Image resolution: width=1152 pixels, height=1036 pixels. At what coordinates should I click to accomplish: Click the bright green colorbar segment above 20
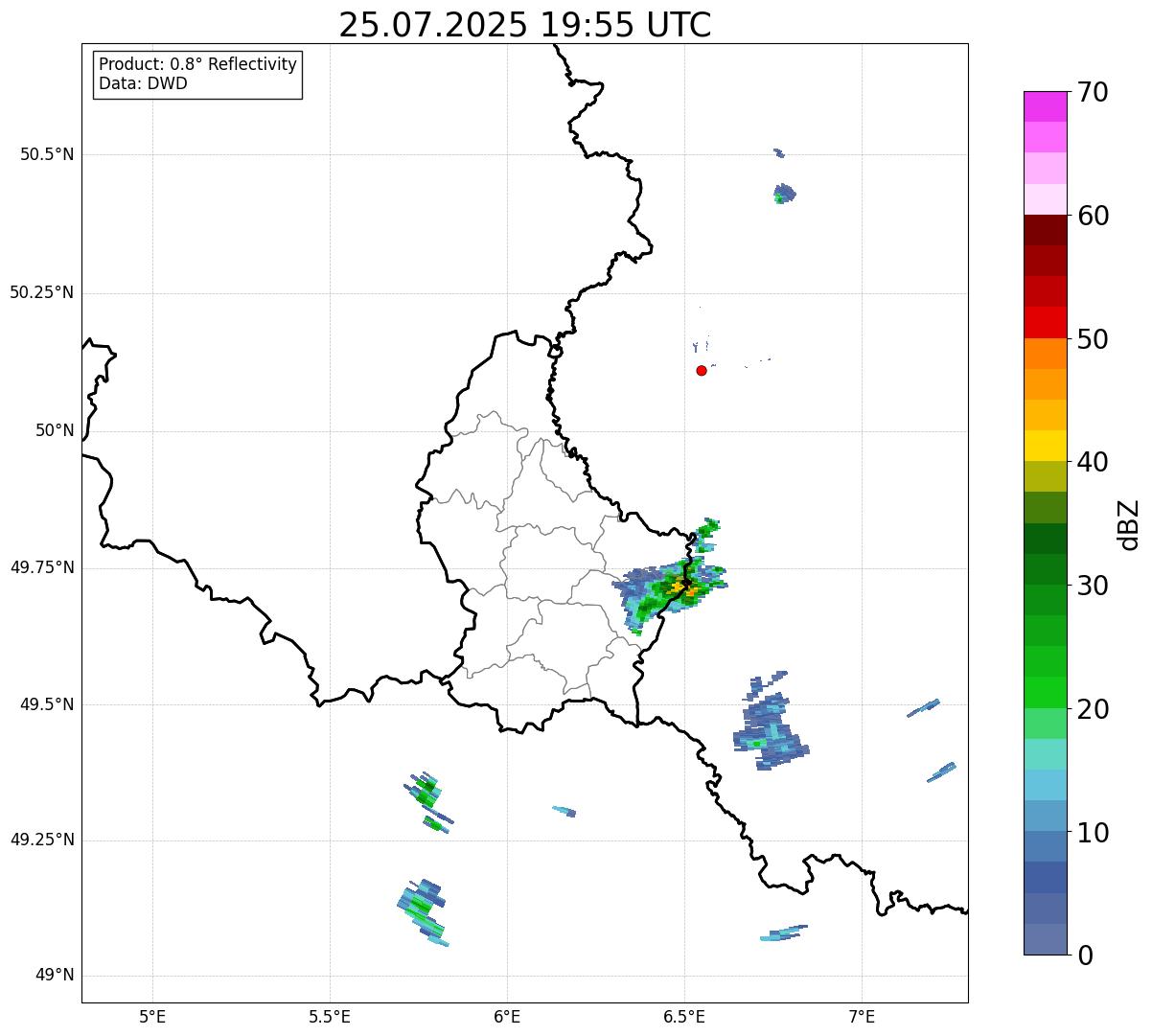click(x=1045, y=692)
